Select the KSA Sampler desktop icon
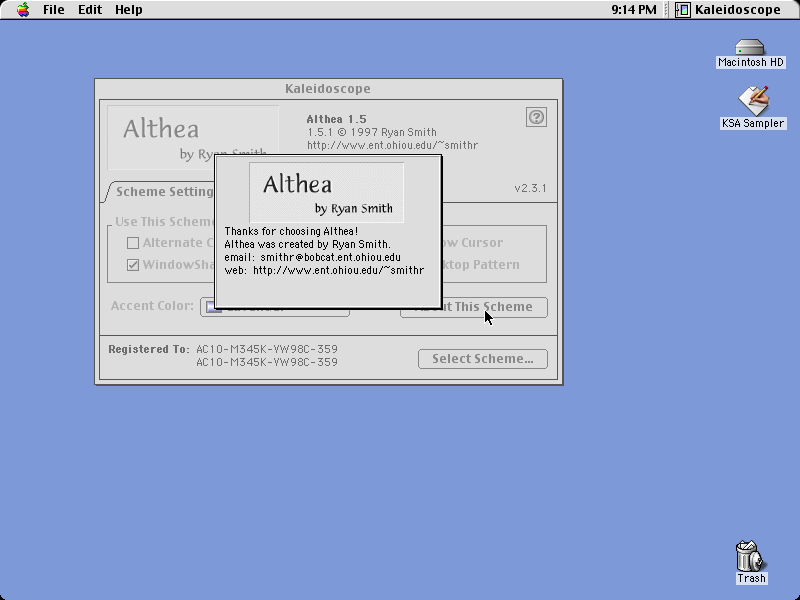 click(x=754, y=101)
